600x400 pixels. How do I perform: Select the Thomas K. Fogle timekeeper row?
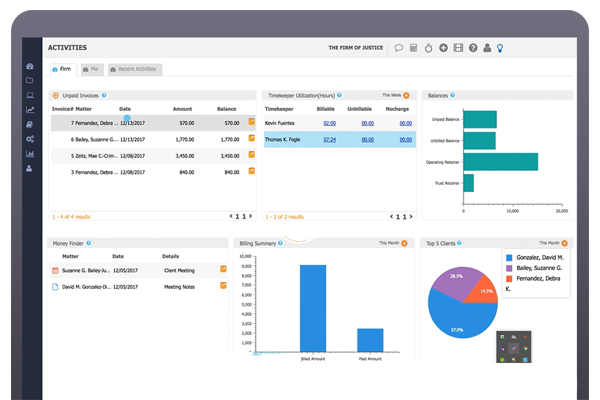(x=340, y=140)
